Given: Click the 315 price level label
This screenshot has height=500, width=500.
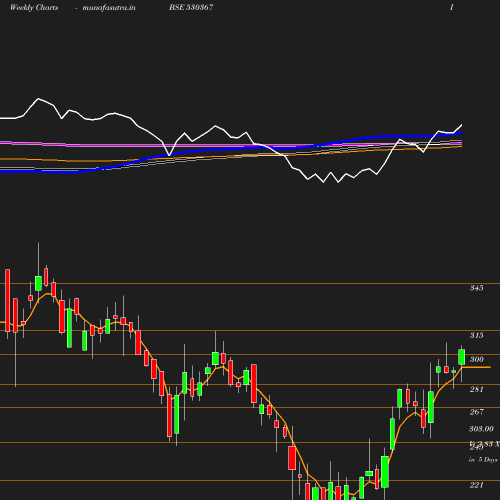Looking at the screenshot, I should tap(477, 335).
